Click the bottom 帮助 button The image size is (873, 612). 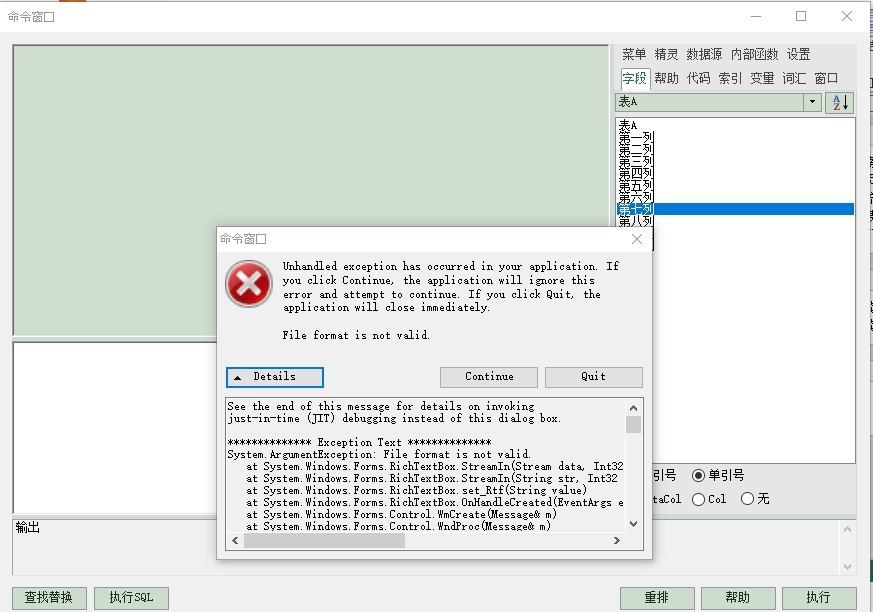(x=738, y=598)
